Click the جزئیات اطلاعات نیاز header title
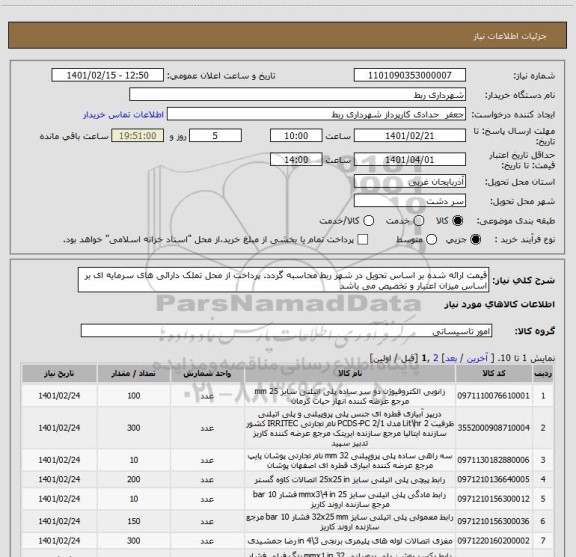This screenshot has width=576, height=557. [x=510, y=36]
